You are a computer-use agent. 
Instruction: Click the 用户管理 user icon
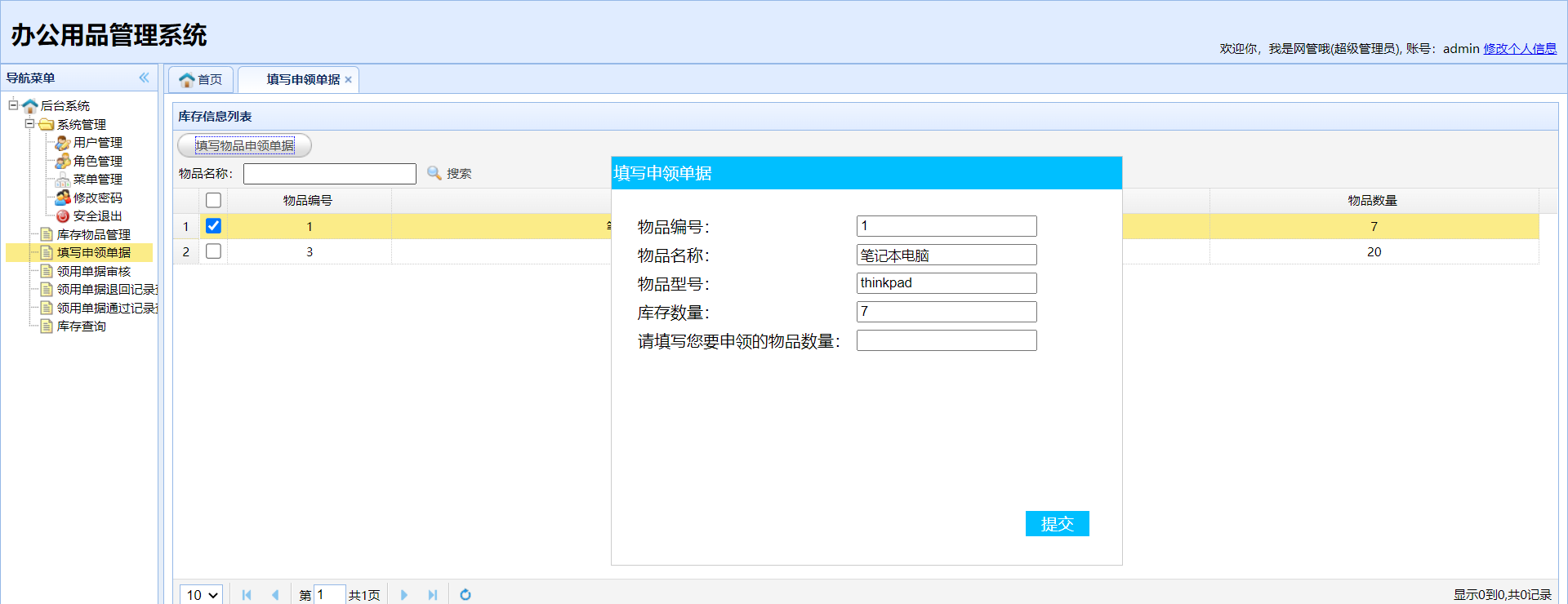(x=63, y=143)
